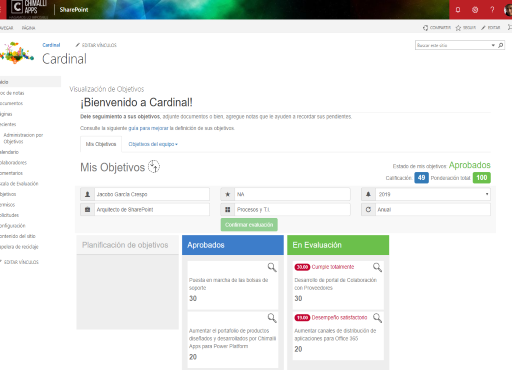This screenshot has height=384, width=512.
Task: Expand the search scope dropdown arrow
Action: [x=493, y=45]
